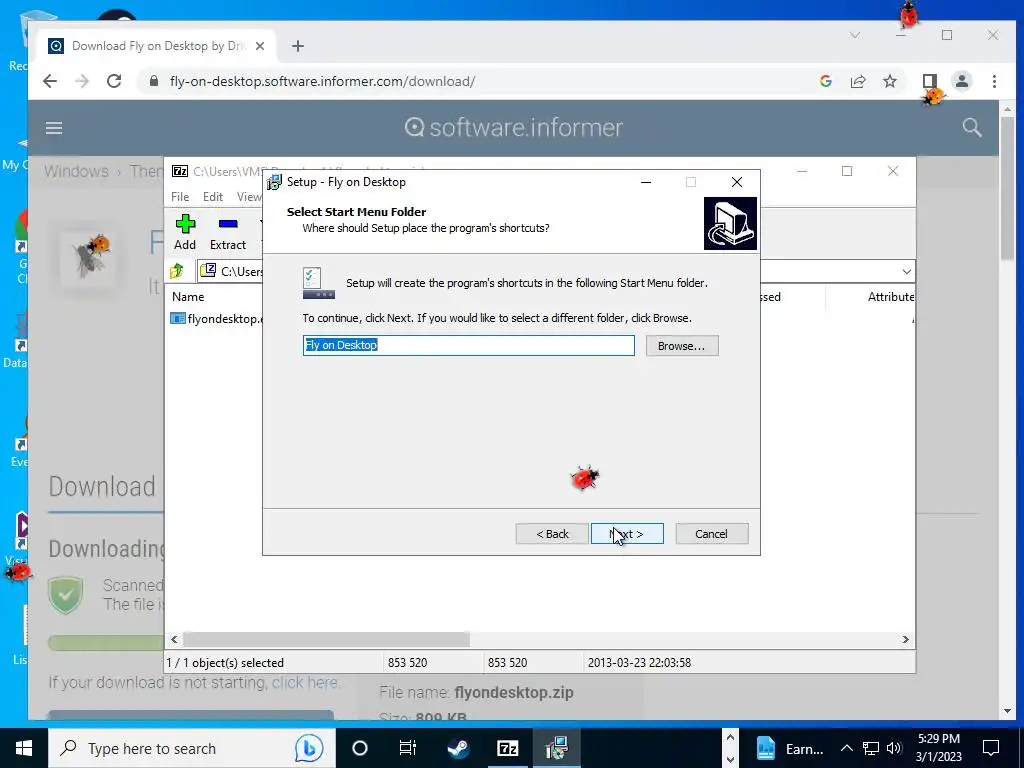The height and width of the screenshot is (768, 1024).
Task: Select the Start Menu folder name field
Action: click(468, 345)
